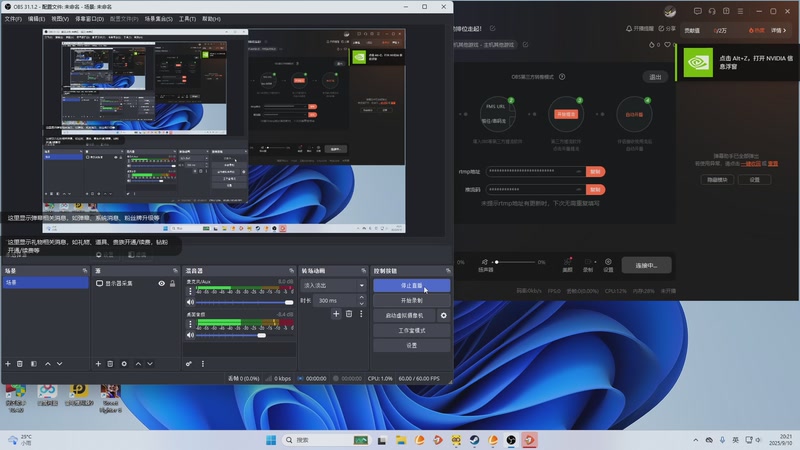Viewport: 800px width, 450px height.
Task: Add a new source with the plus icon
Action: click(98, 364)
